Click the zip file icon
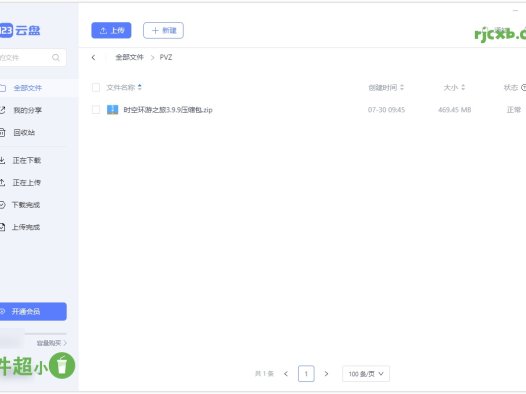The width and height of the screenshot is (526, 394). point(112,110)
